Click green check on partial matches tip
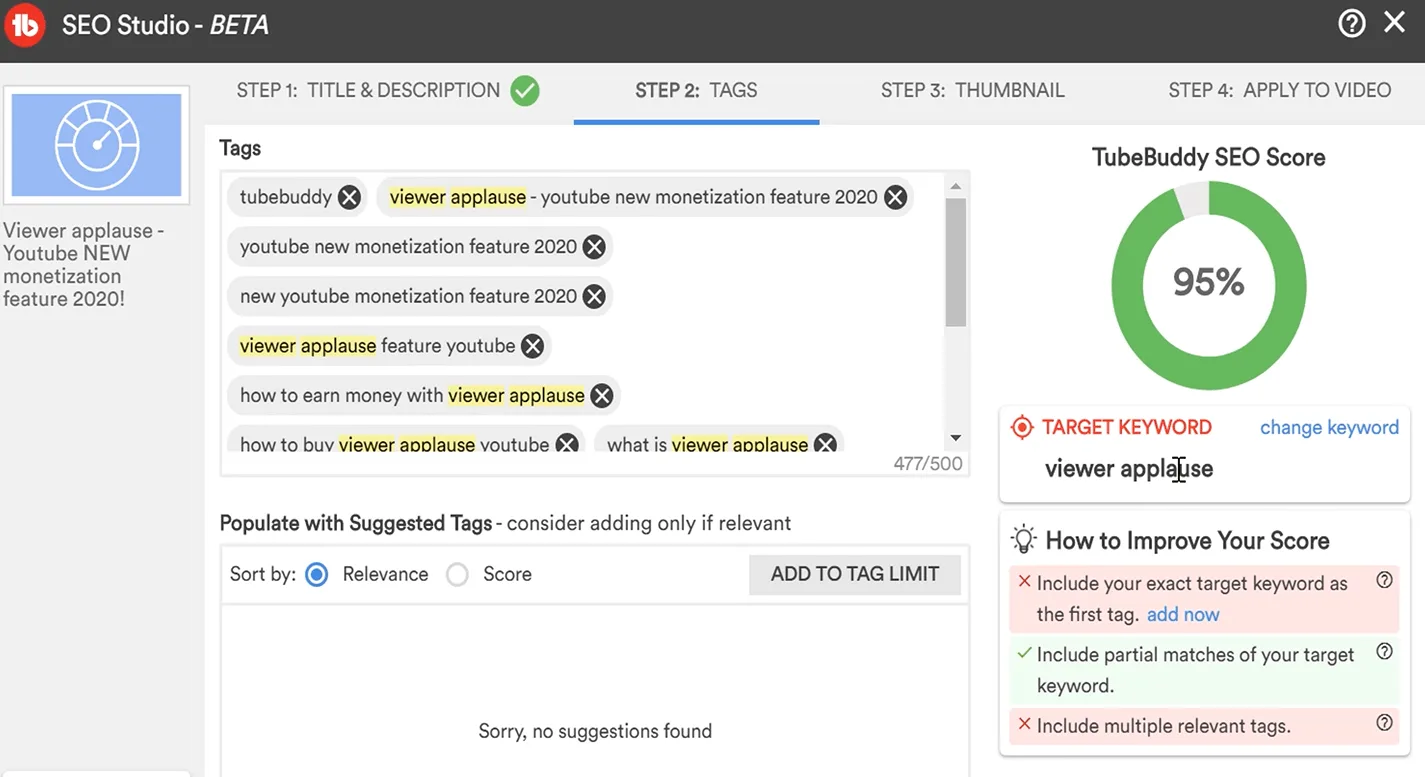1425x777 pixels. point(1024,652)
